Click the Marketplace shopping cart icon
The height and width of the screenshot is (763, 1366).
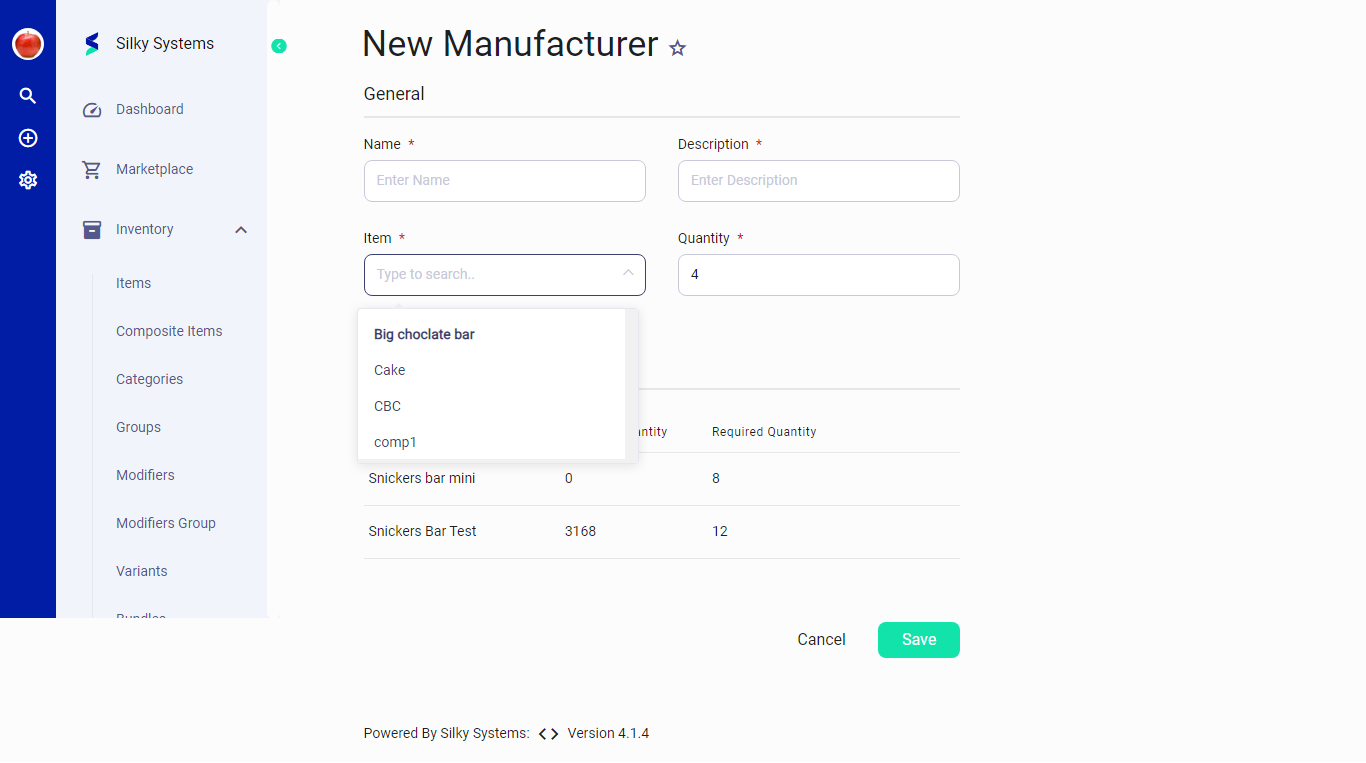91,169
